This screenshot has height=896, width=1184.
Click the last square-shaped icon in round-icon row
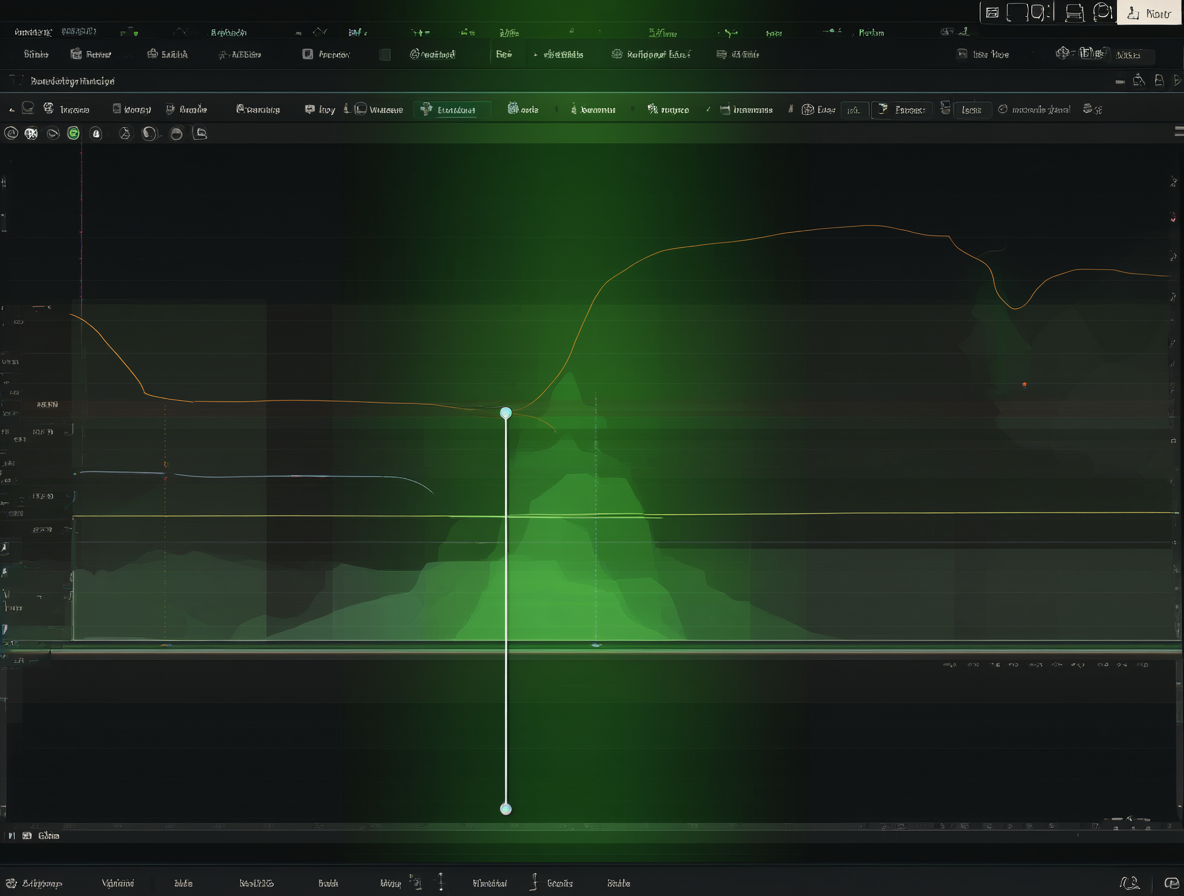coord(200,134)
